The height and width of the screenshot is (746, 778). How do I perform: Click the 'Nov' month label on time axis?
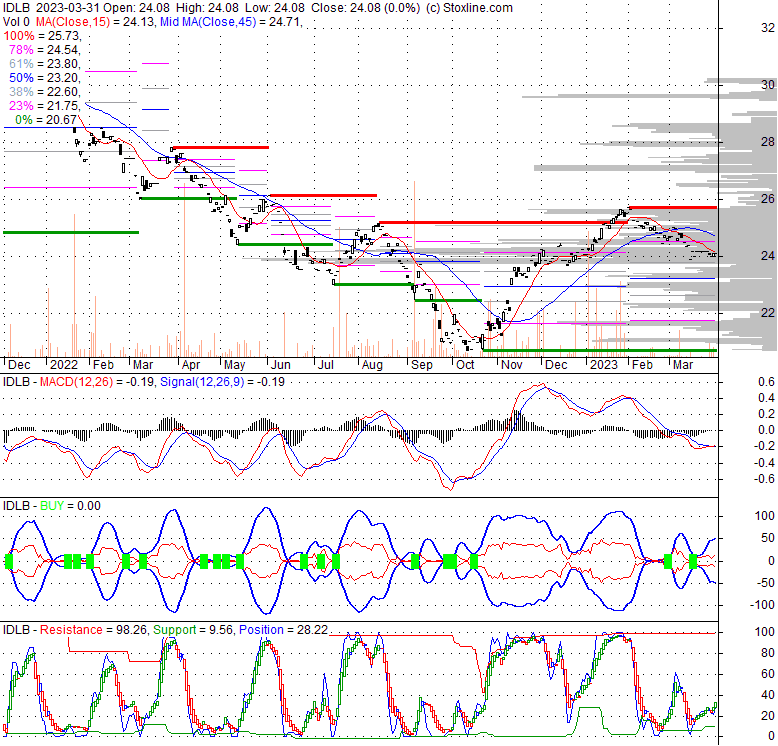[512, 365]
